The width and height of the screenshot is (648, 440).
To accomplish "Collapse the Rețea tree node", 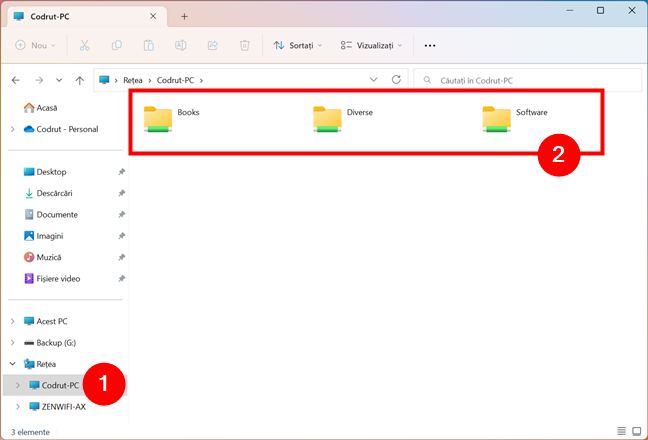I will pyautogui.click(x=12, y=364).
